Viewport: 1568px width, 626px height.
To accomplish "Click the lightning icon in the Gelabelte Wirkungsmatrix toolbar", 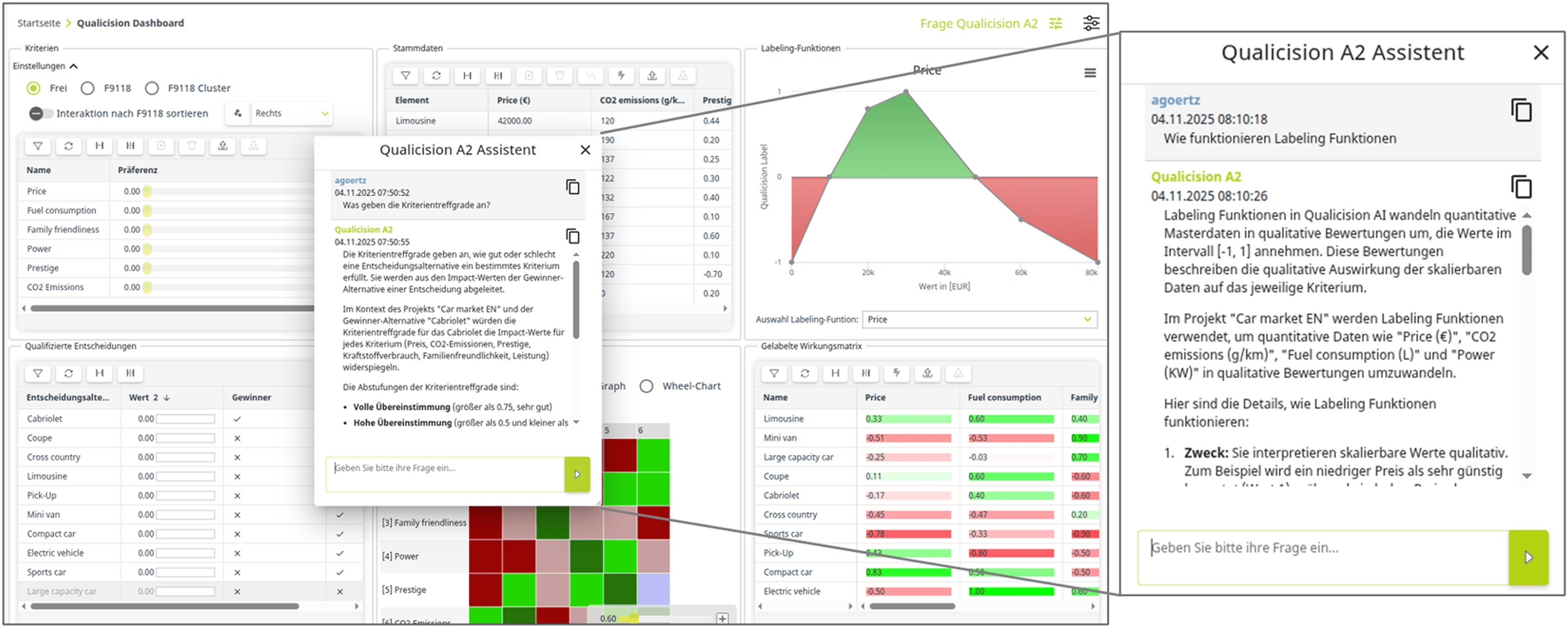I will click(x=897, y=374).
